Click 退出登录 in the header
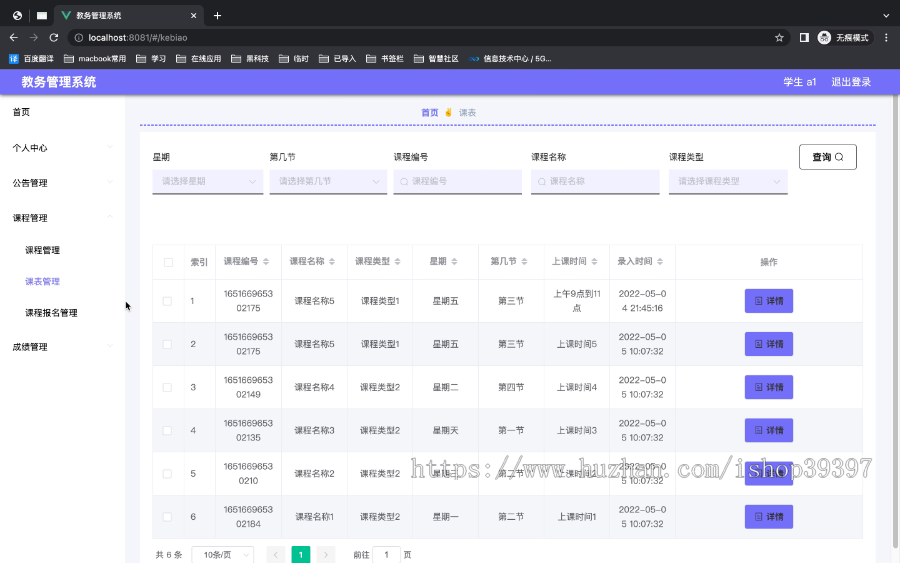This screenshot has width=900, height=563. point(851,82)
